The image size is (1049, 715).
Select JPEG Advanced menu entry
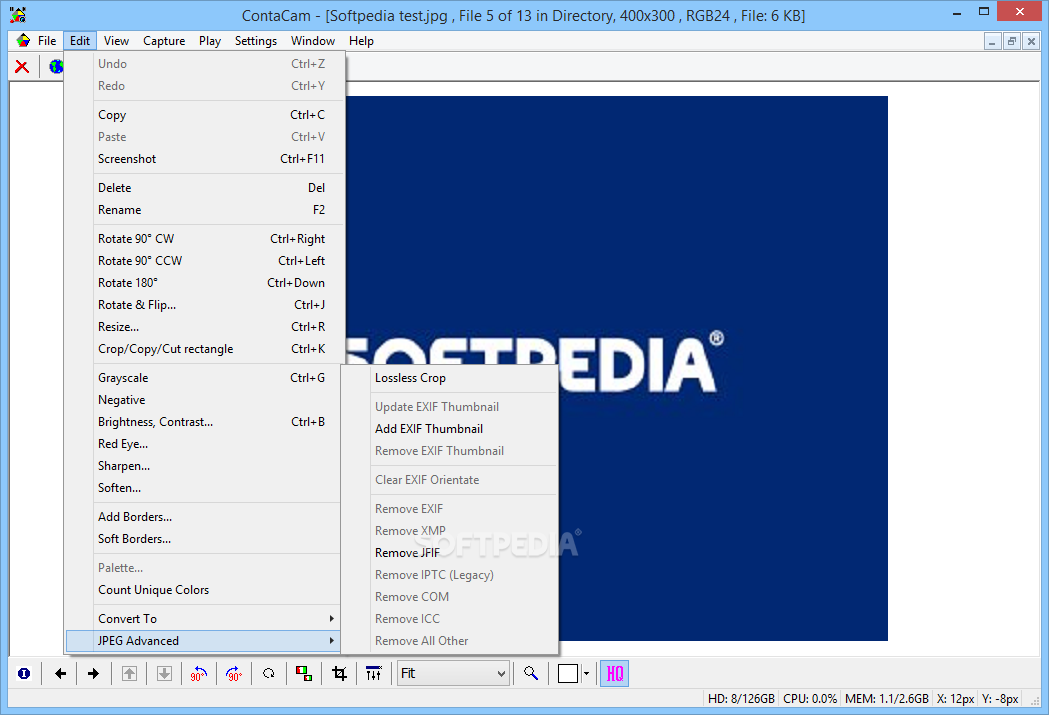click(203, 641)
